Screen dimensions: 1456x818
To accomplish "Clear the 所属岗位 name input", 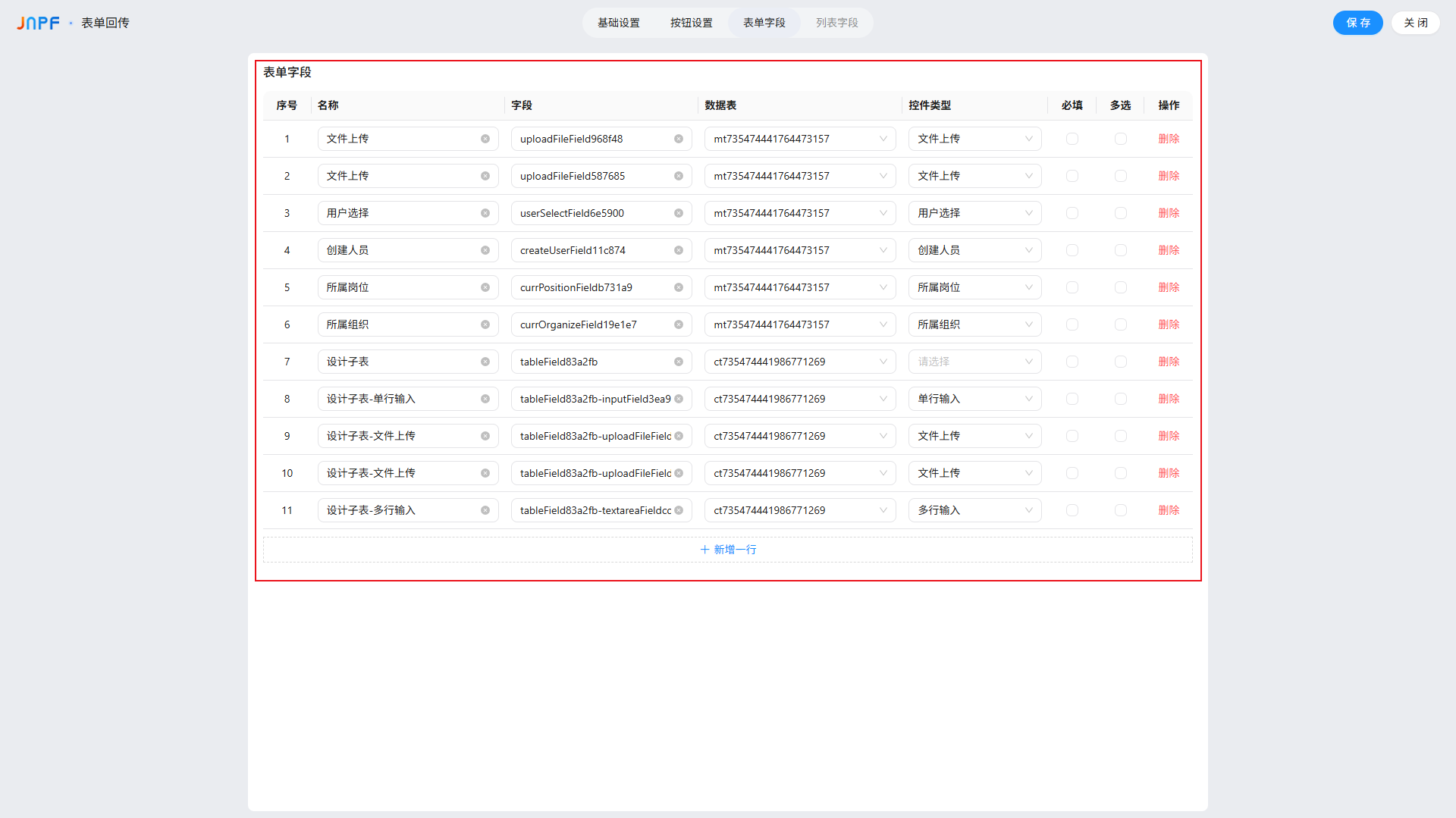I will pos(485,287).
